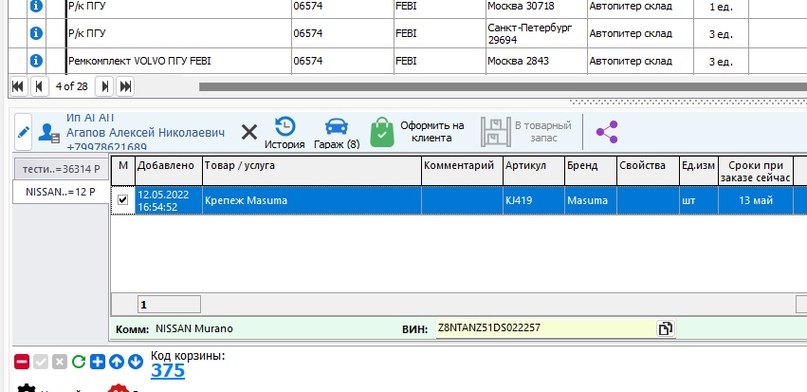Click Ед.изм column header
The height and width of the screenshot is (392, 807).
698,171
